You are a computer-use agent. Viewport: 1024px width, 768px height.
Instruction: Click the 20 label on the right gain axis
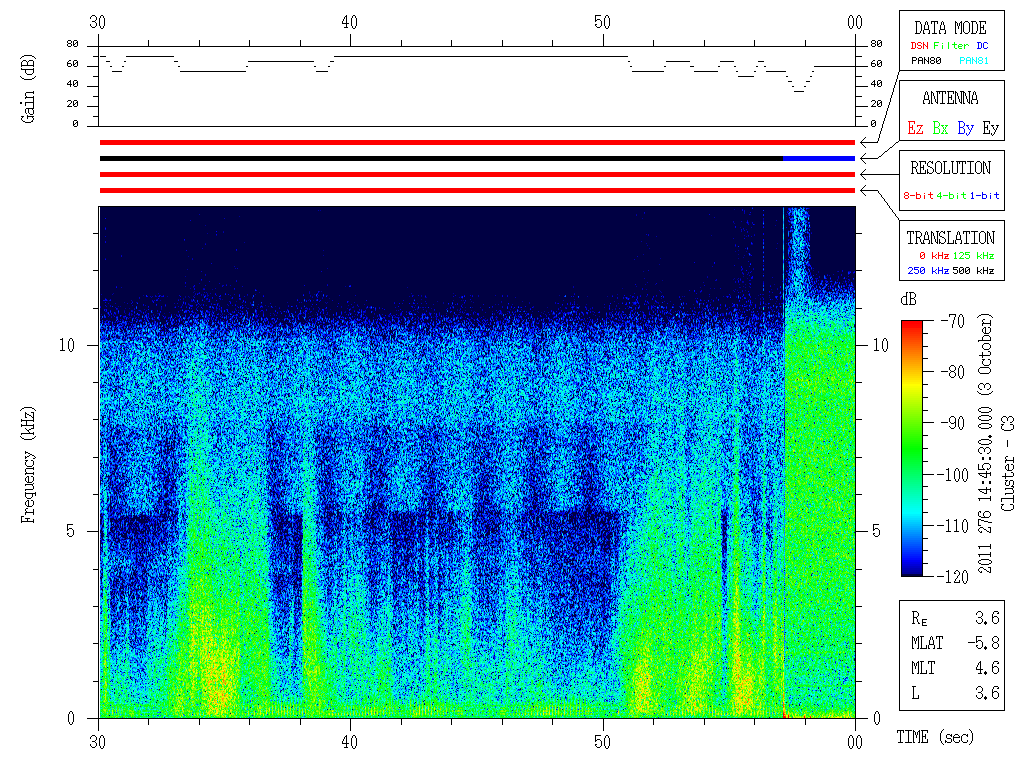[876, 104]
